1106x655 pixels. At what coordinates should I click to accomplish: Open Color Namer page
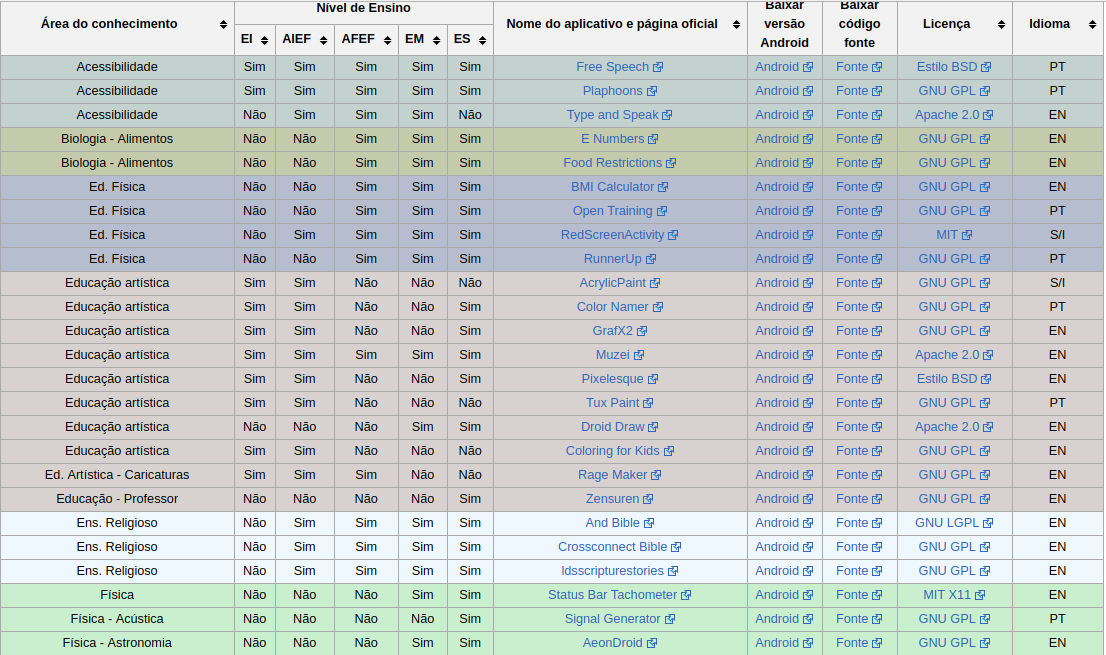point(619,307)
